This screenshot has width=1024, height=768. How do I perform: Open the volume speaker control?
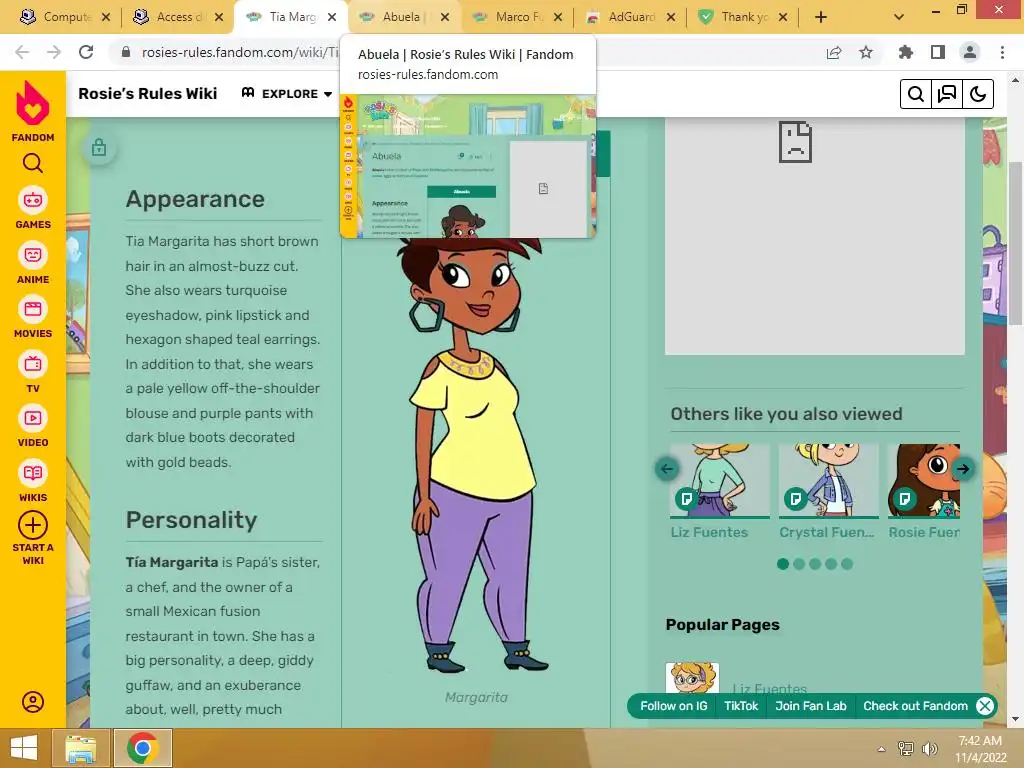click(x=929, y=749)
